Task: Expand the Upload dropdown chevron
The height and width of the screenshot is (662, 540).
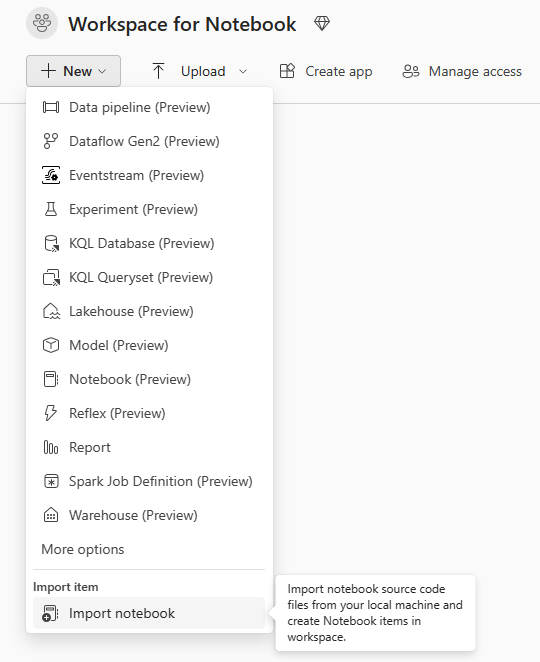Action: click(243, 71)
